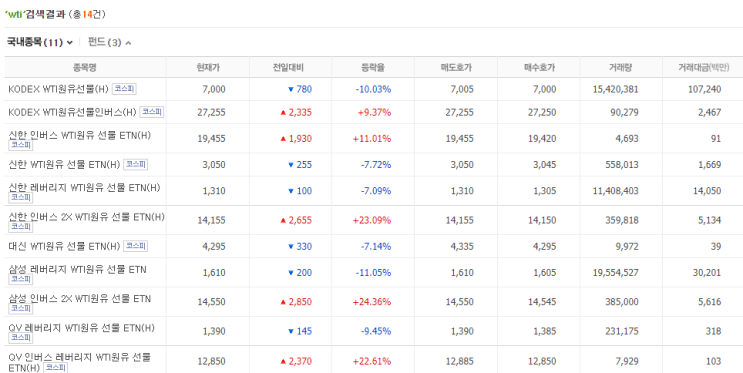Expand the 국내종목 (11) section
Viewport: 743px width, 373px height.
pos(39,43)
